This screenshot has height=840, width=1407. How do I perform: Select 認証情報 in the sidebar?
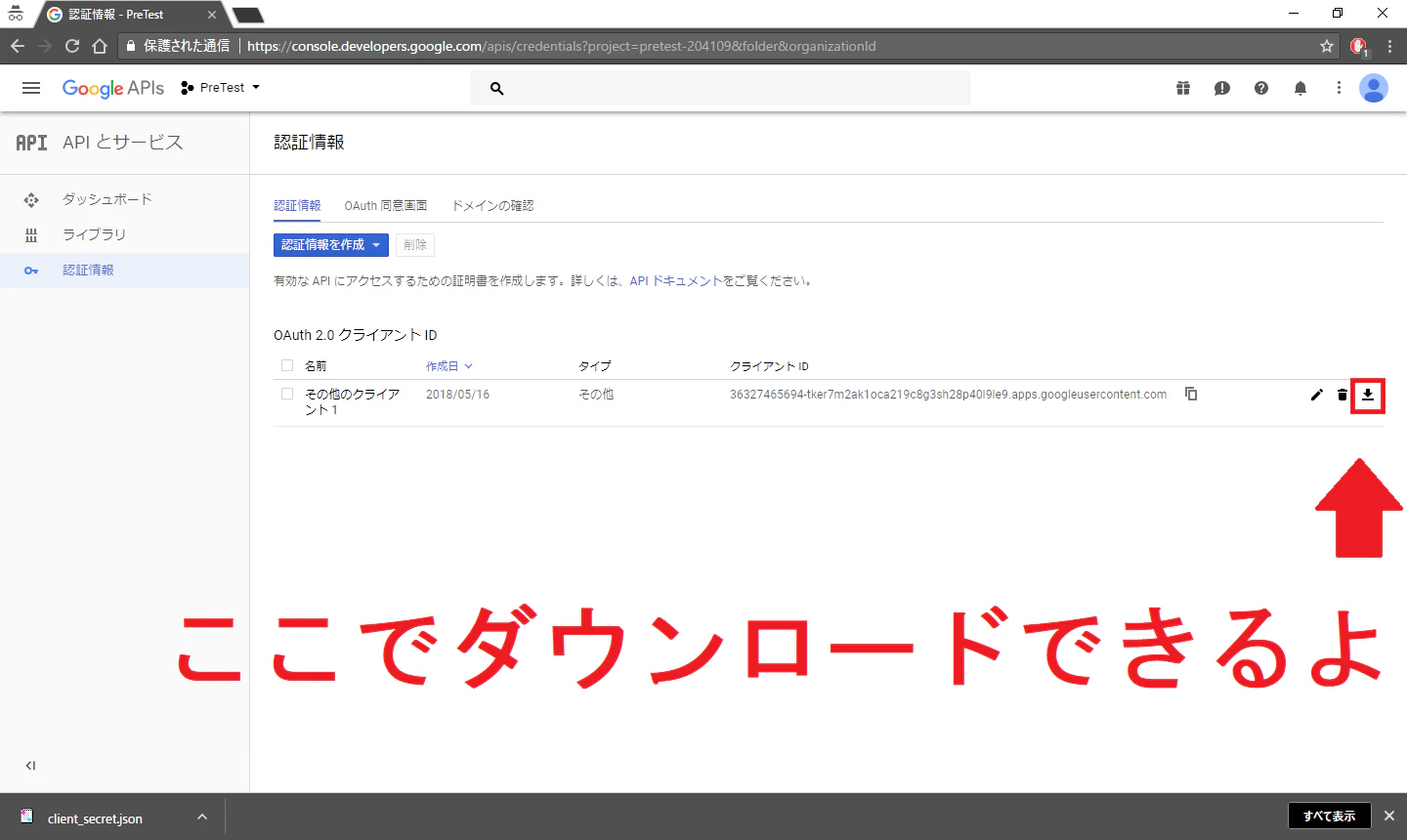tap(125, 271)
